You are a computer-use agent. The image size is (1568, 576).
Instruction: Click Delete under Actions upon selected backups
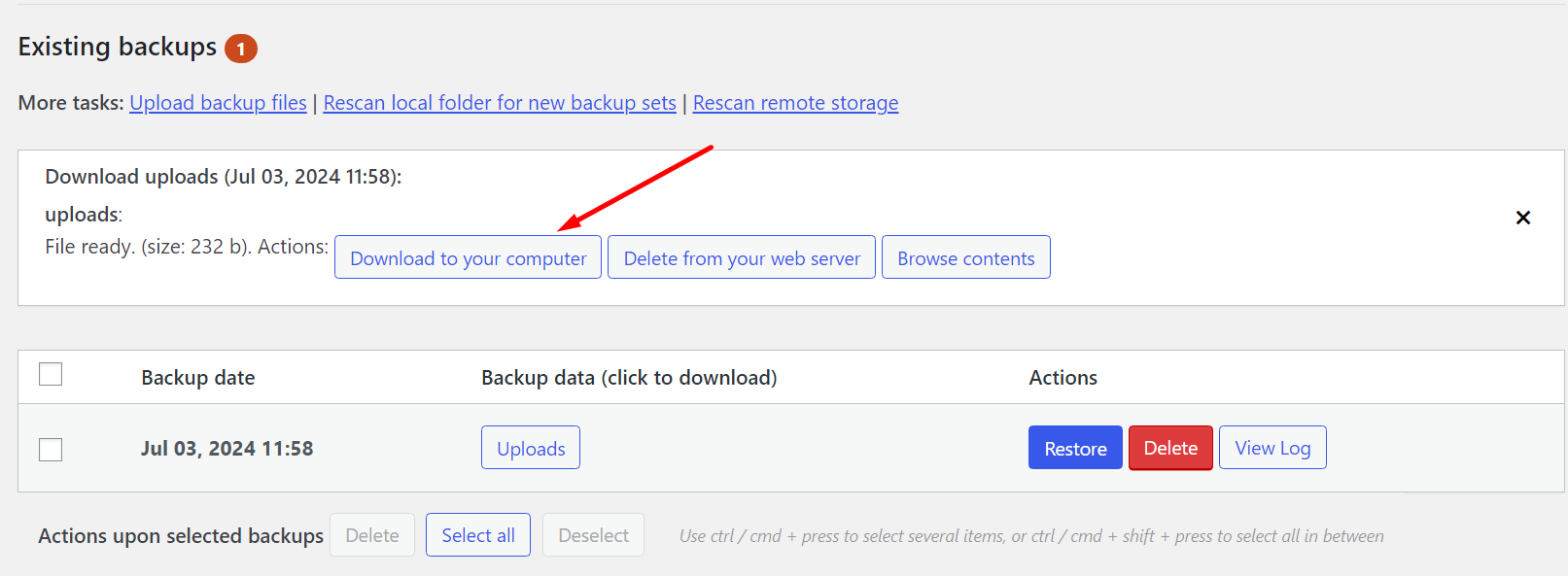click(371, 534)
